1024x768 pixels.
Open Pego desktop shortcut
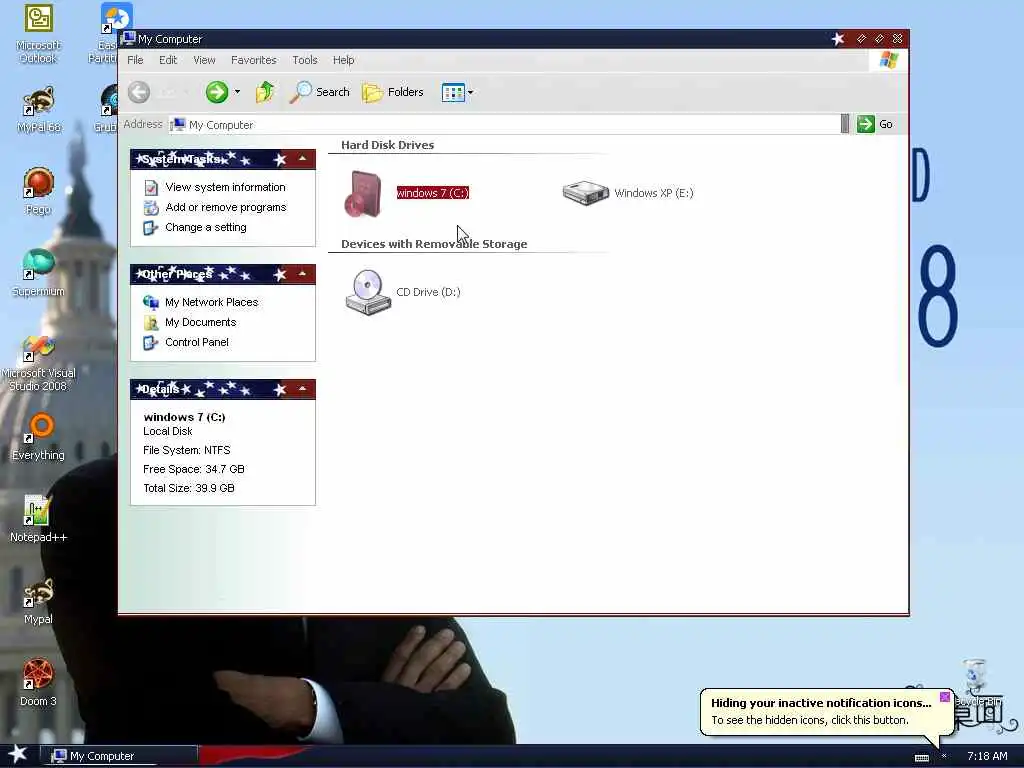coord(38,191)
